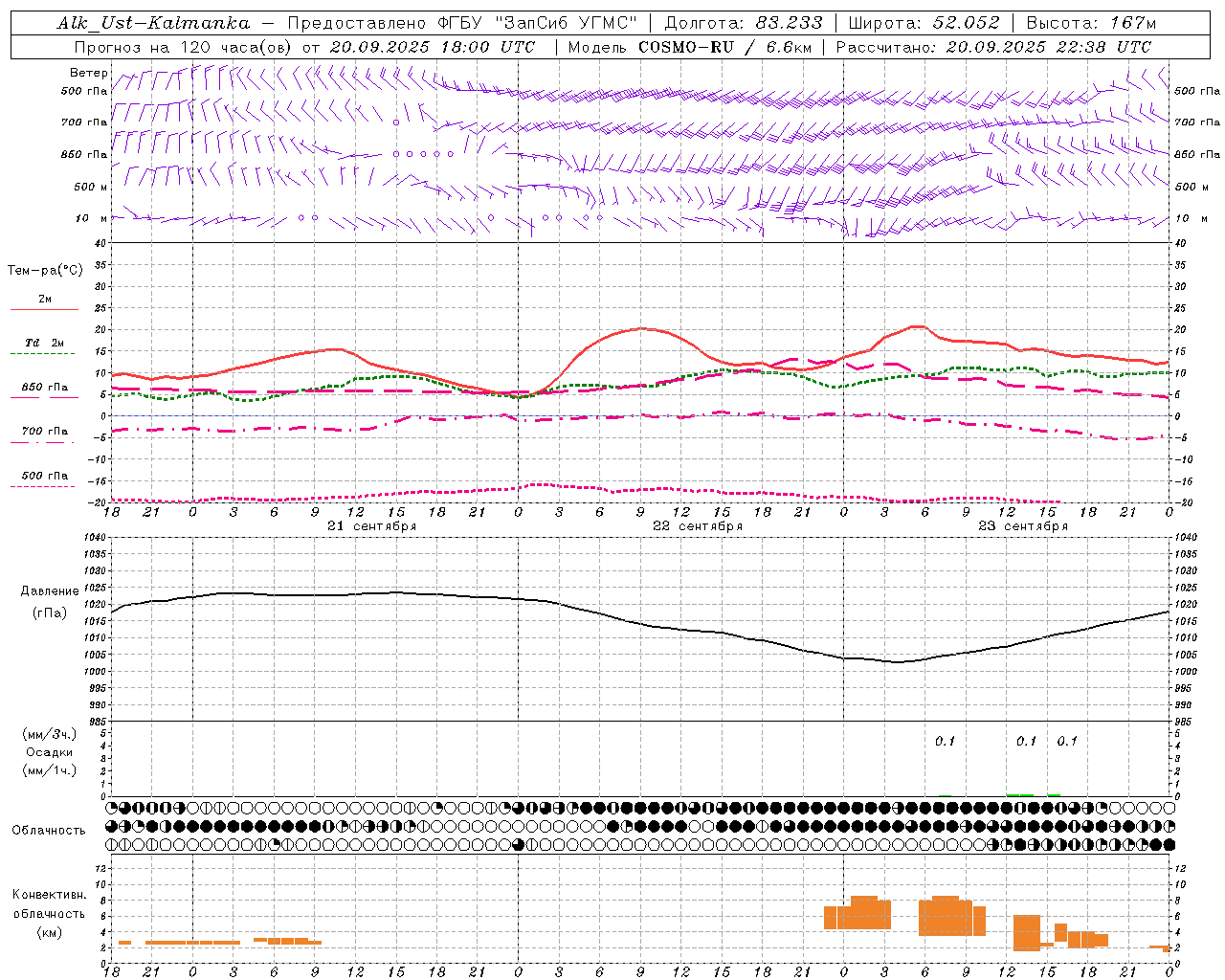Click the 2м temperature legend entry
Screen dimensions: 1225x980
pyautogui.click(x=45, y=300)
